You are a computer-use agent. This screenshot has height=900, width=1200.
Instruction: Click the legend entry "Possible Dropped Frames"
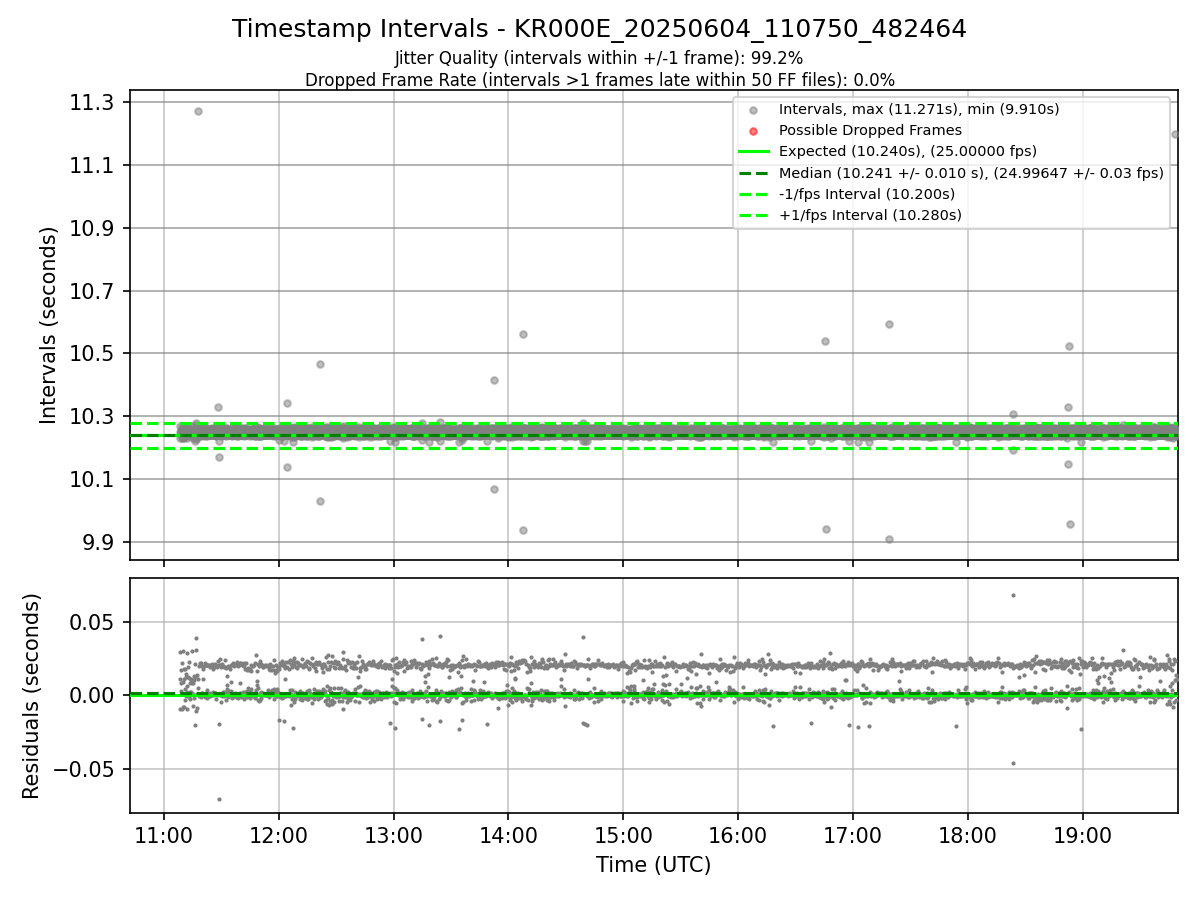tap(870, 130)
